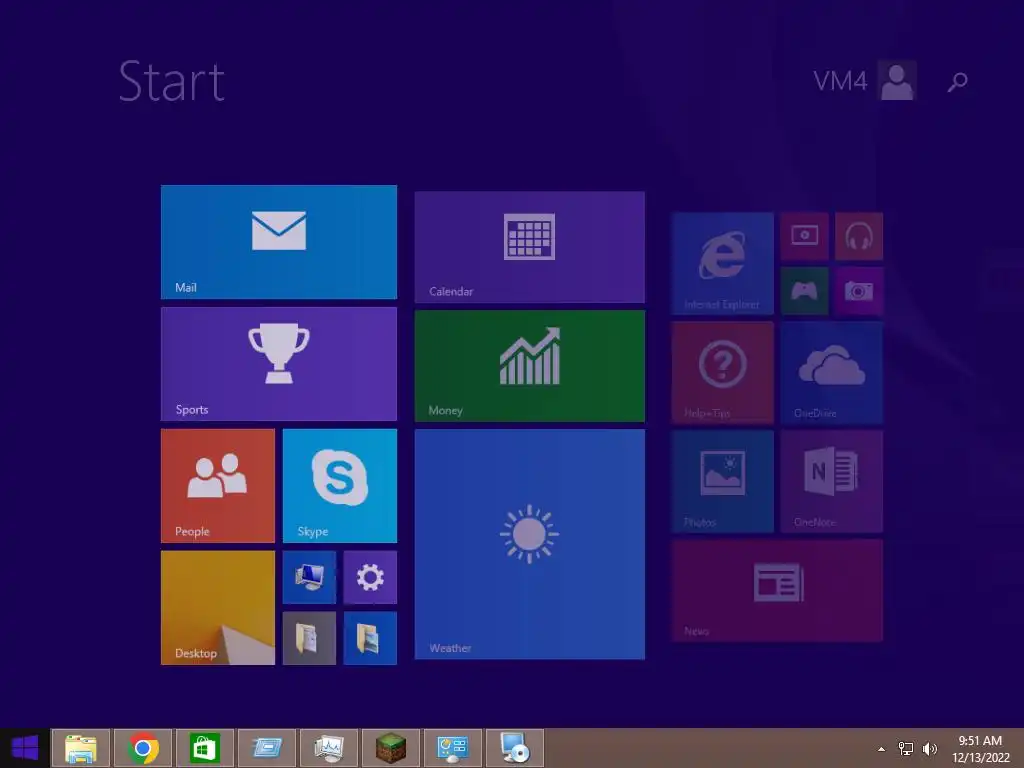Open the Photos tile
The width and height of the screenshot is (1024, 768).
coord(722,481)
